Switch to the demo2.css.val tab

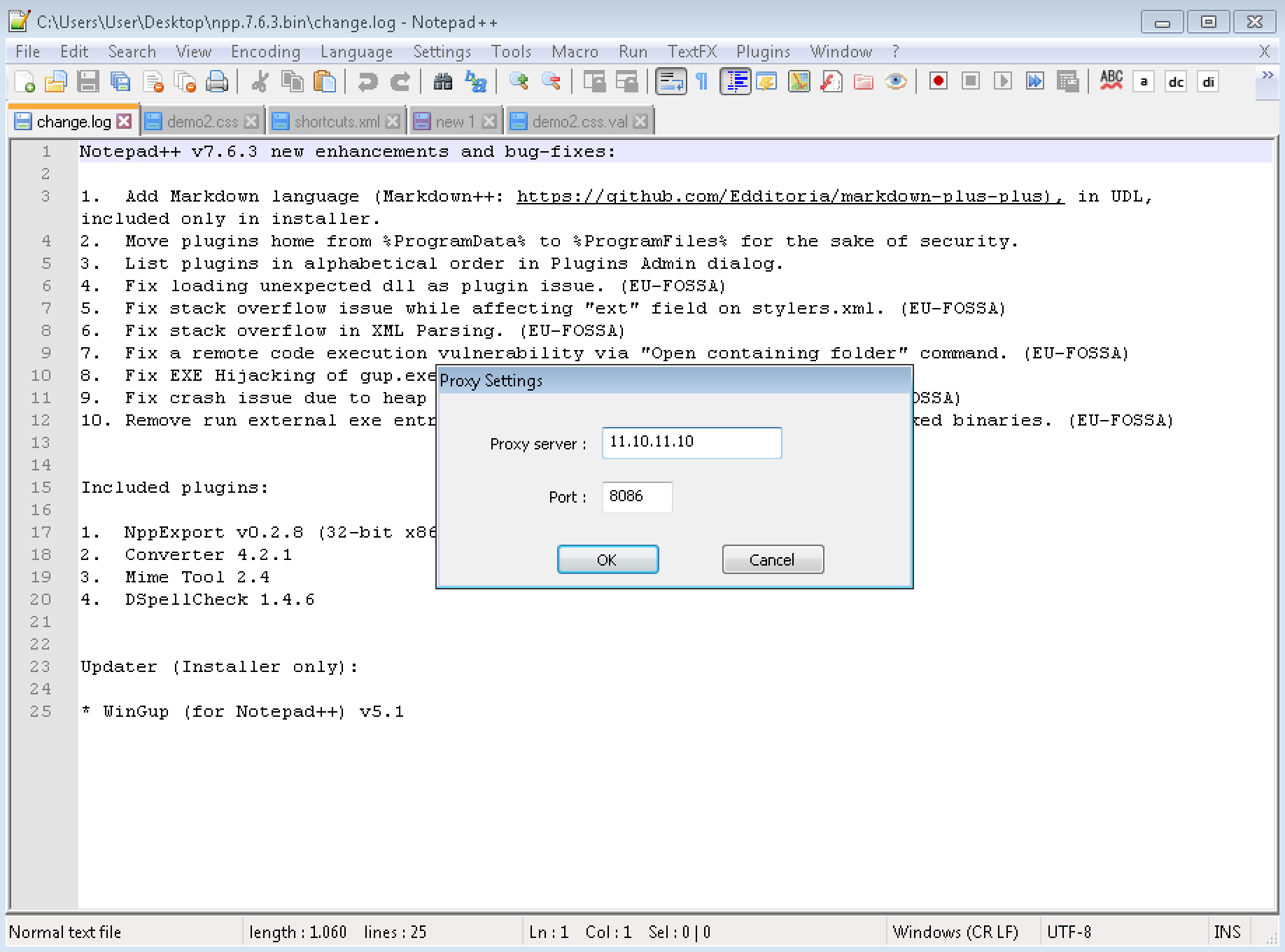coord(580,122)
